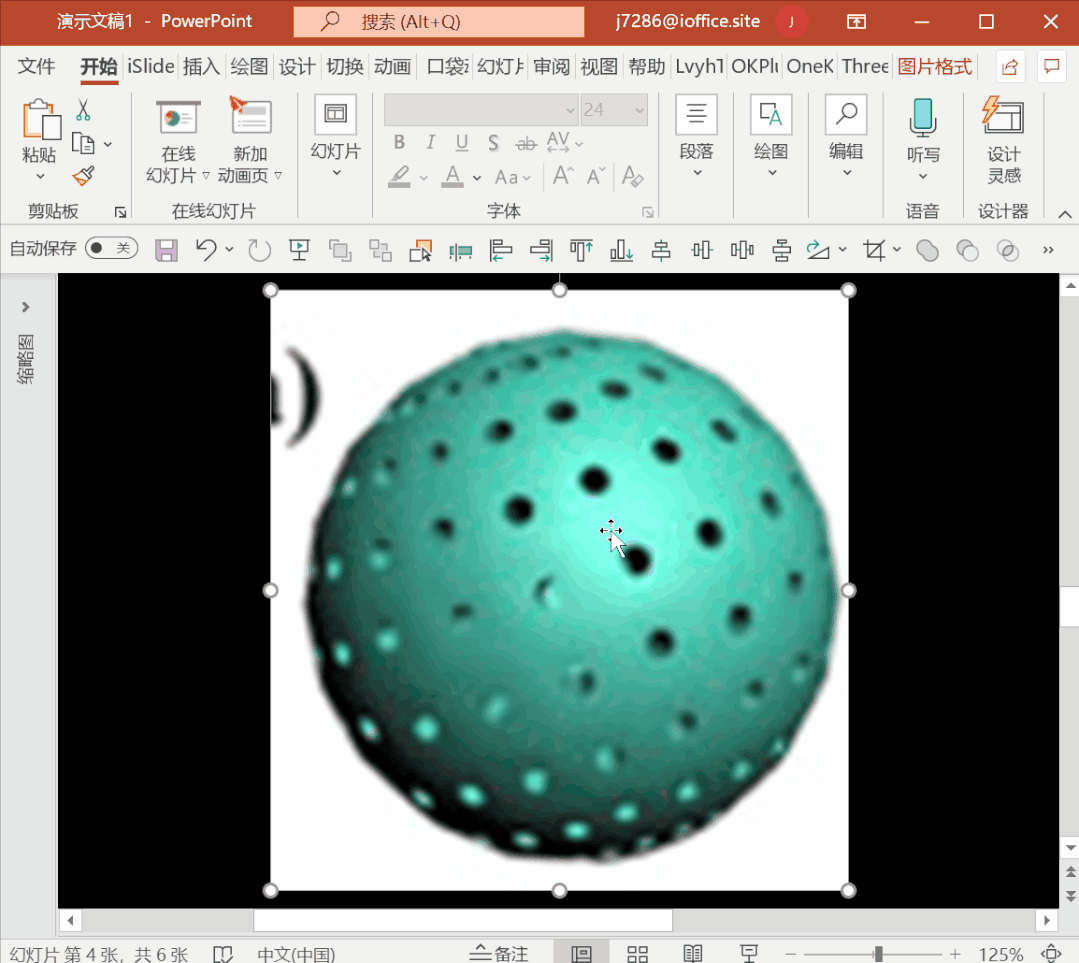Click the Add Animation Page button
This screenshot has width=1079, height=963.
[250, 141]
